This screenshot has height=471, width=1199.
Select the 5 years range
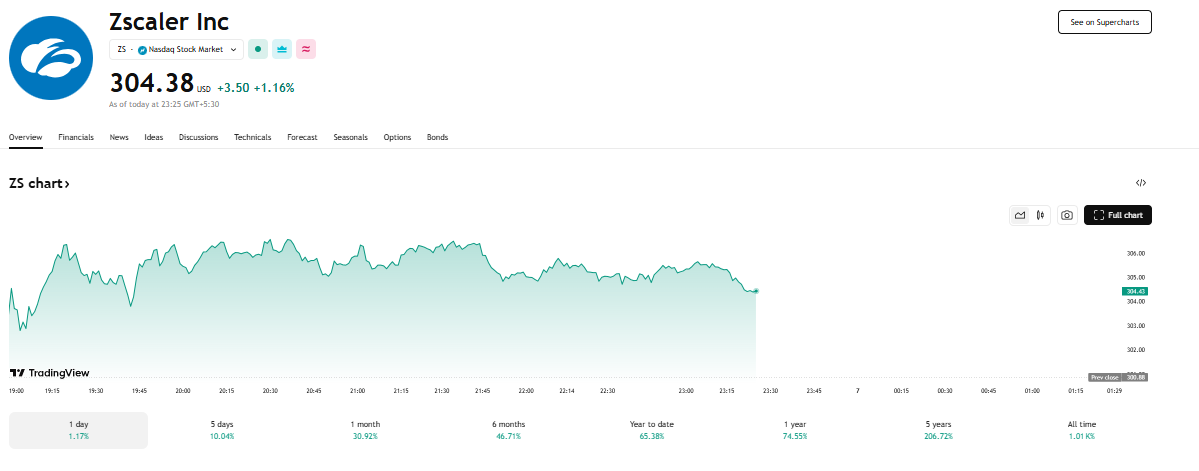(x=938, y=430)
